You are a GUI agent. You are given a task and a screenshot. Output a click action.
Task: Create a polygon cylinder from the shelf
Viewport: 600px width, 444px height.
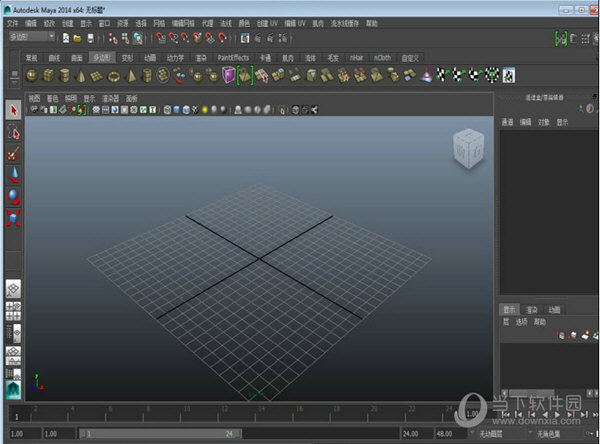pos(65,75)
